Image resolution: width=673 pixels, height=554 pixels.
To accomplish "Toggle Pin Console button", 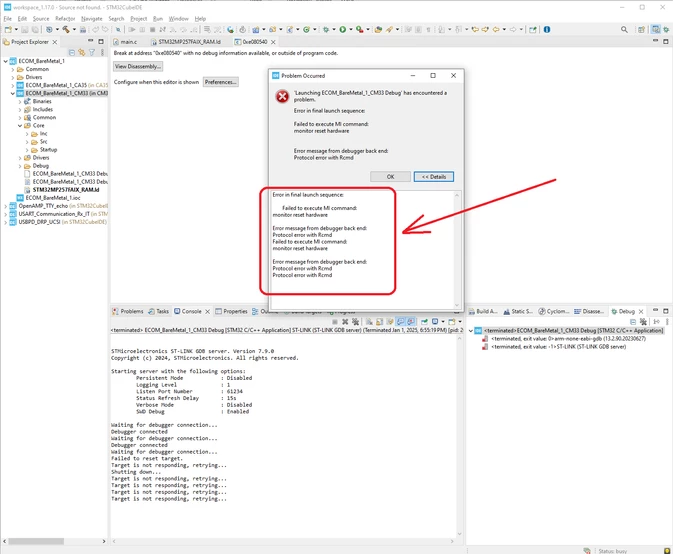I will (424, 321).
